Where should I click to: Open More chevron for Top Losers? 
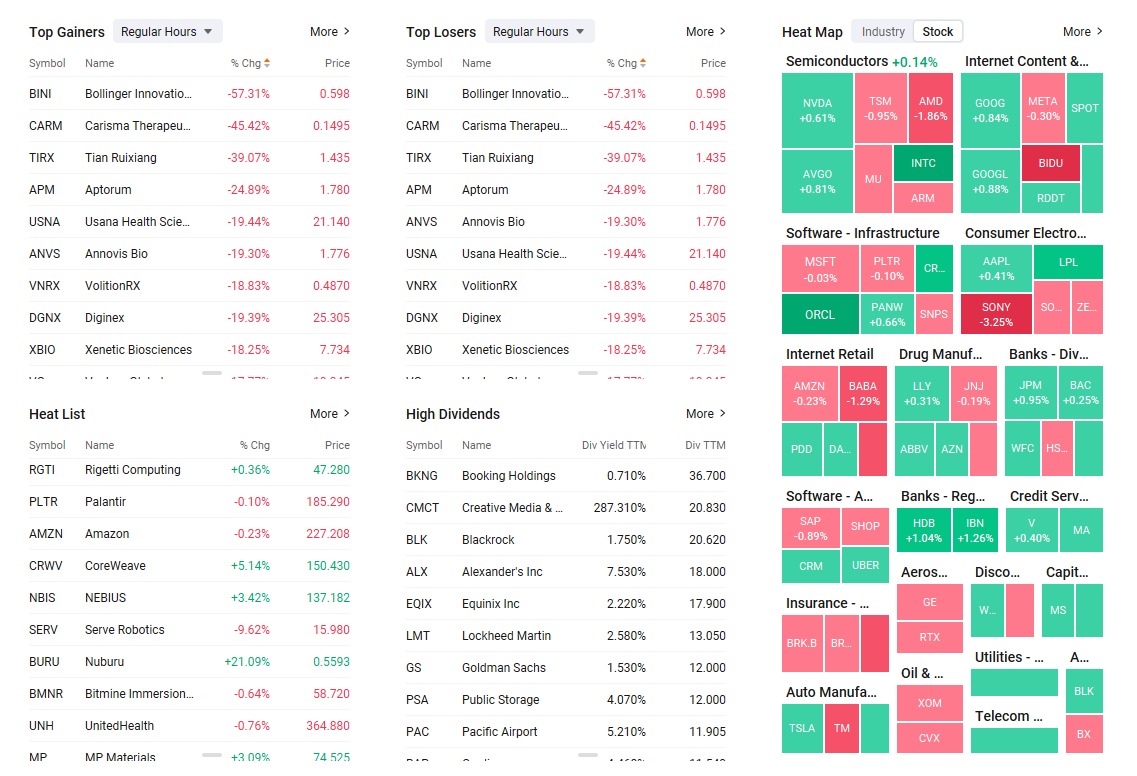[722, 32]
